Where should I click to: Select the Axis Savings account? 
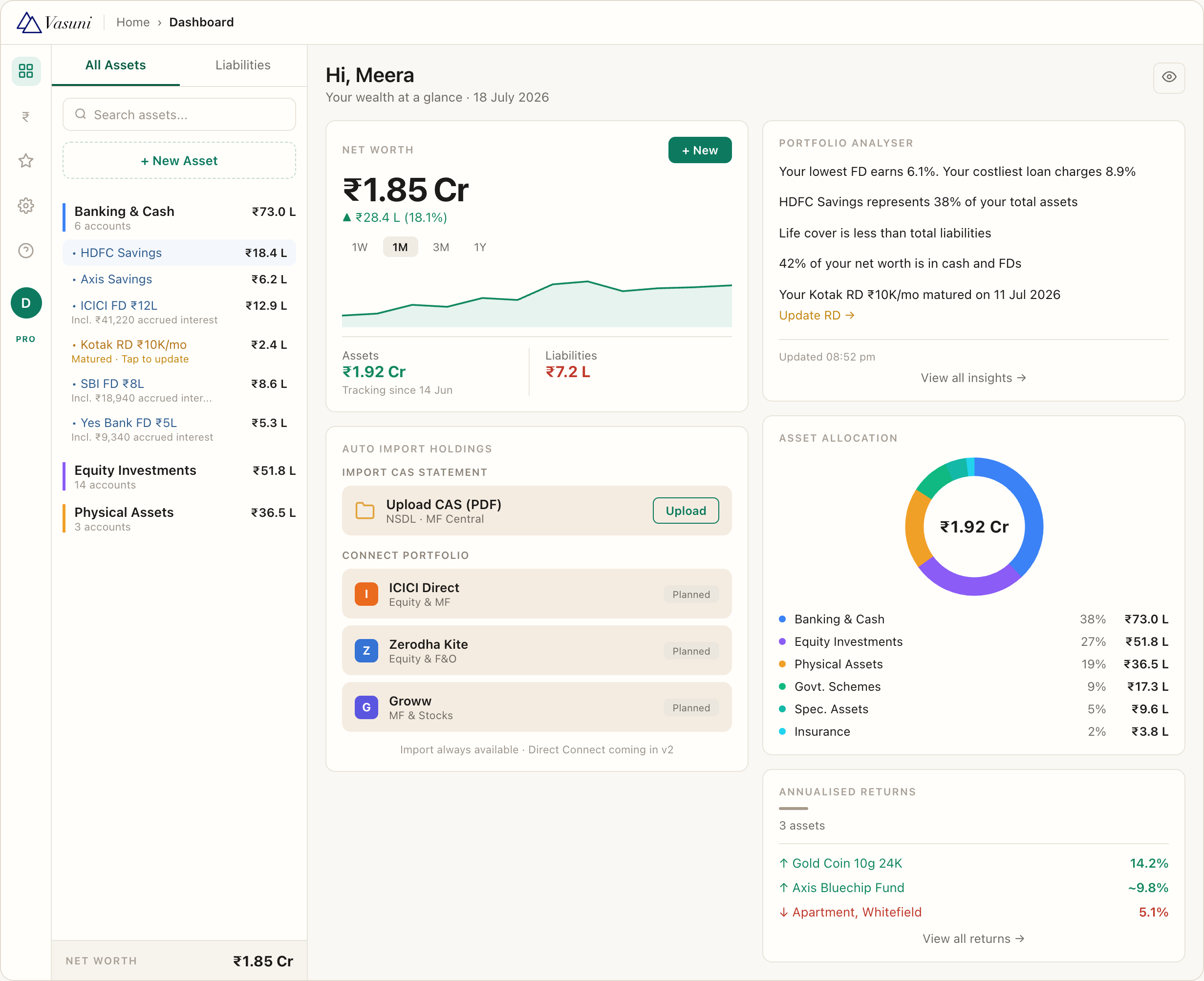pyautogui.click(x=179, y=279)
